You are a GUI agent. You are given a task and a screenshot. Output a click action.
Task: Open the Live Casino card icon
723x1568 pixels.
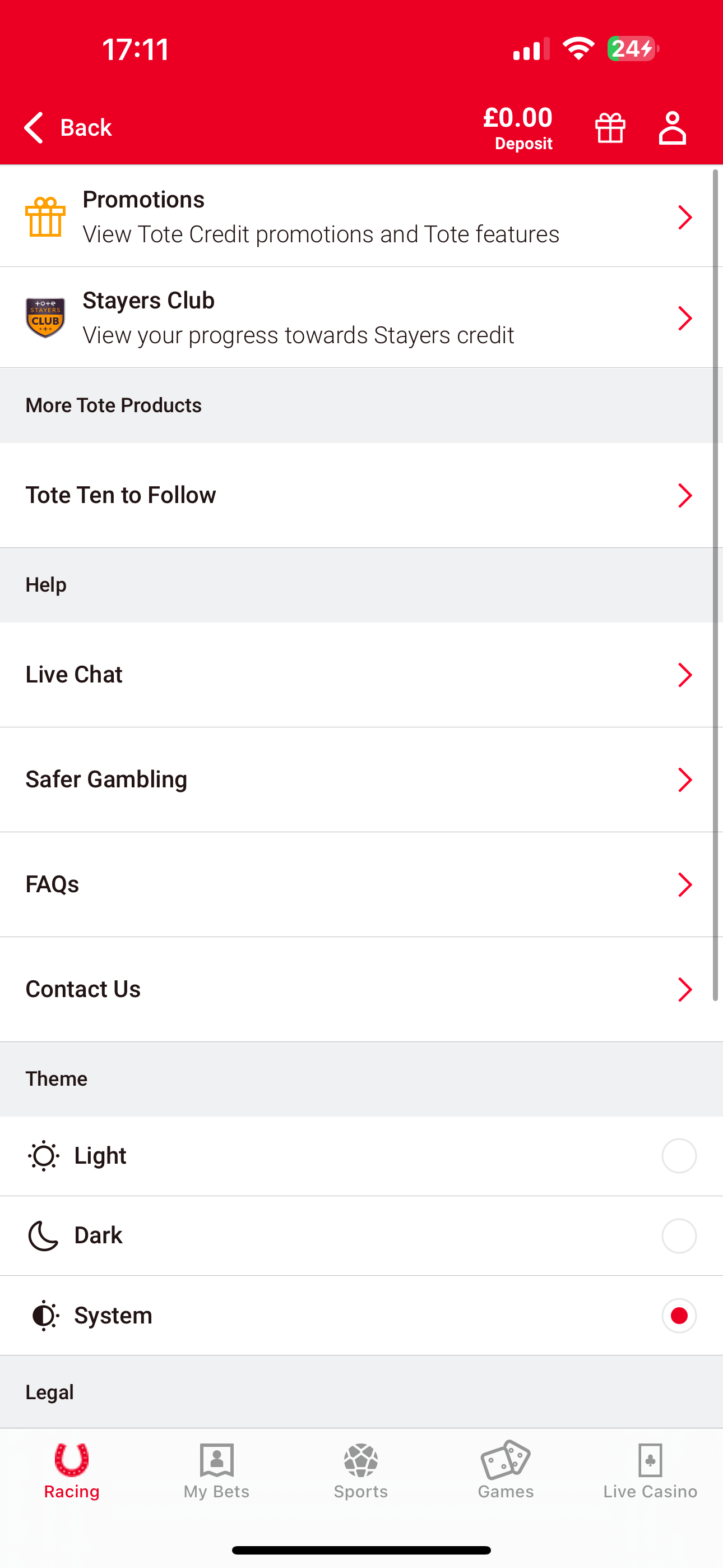650,1460
